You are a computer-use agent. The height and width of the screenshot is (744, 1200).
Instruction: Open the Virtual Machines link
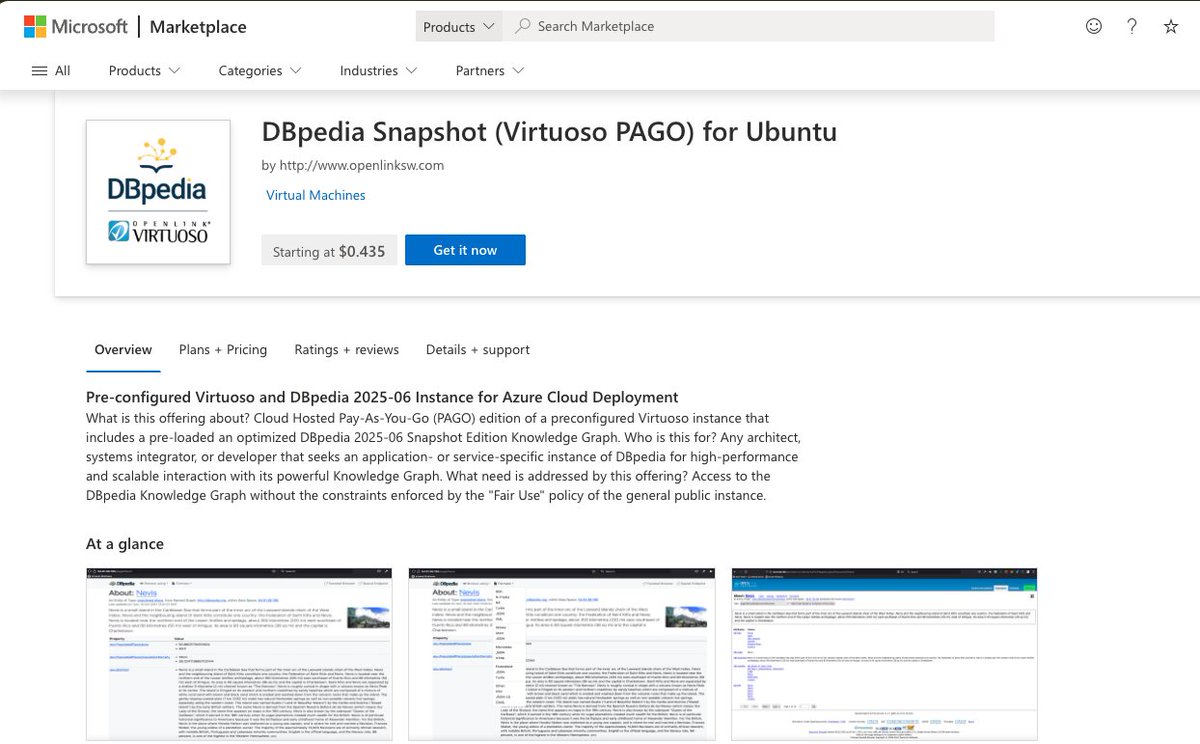(x=315, y=194)
